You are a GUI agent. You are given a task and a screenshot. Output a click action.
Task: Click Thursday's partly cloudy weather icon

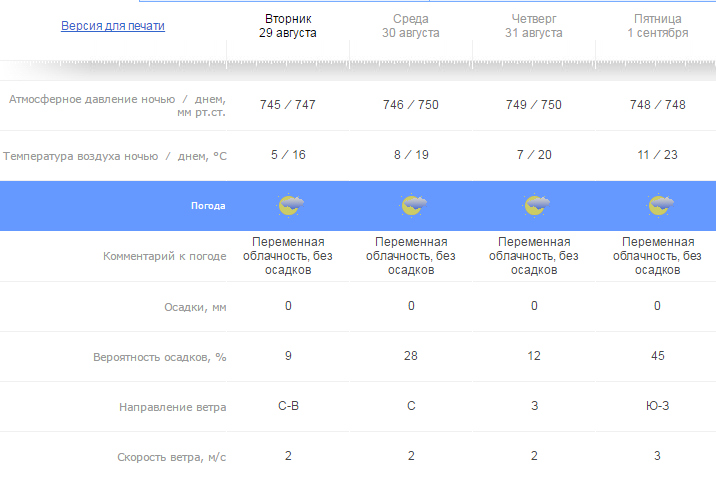(x=536, y=206)
